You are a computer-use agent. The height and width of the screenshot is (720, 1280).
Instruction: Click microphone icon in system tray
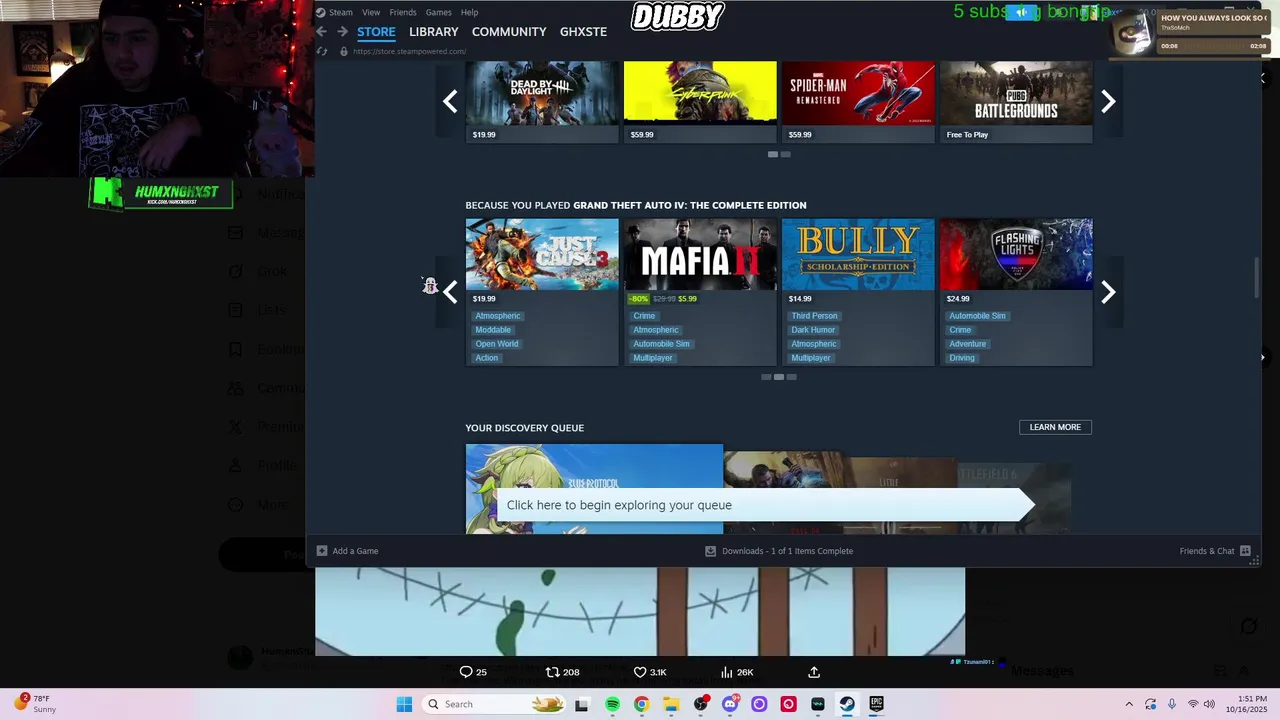click(1172, 704)
